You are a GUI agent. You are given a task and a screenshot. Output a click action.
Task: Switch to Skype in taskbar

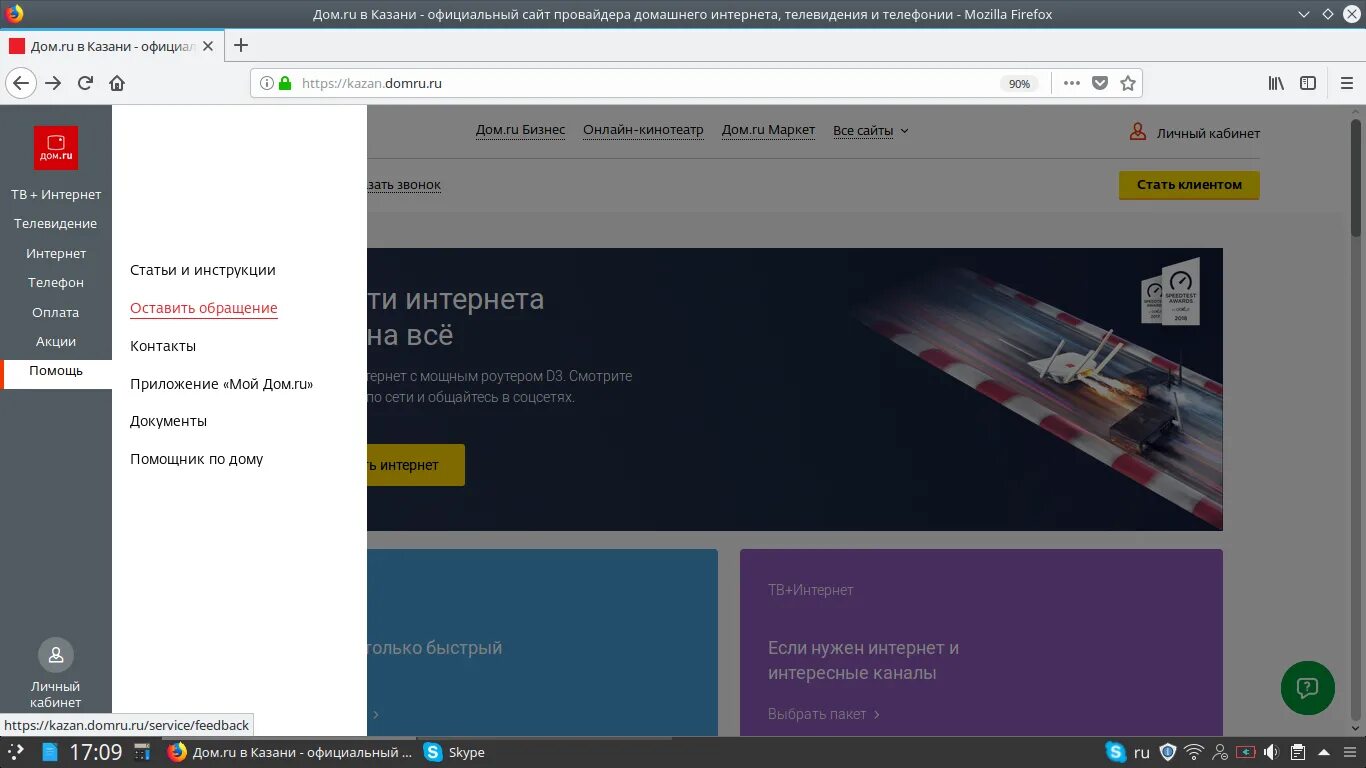coord(455,752)
